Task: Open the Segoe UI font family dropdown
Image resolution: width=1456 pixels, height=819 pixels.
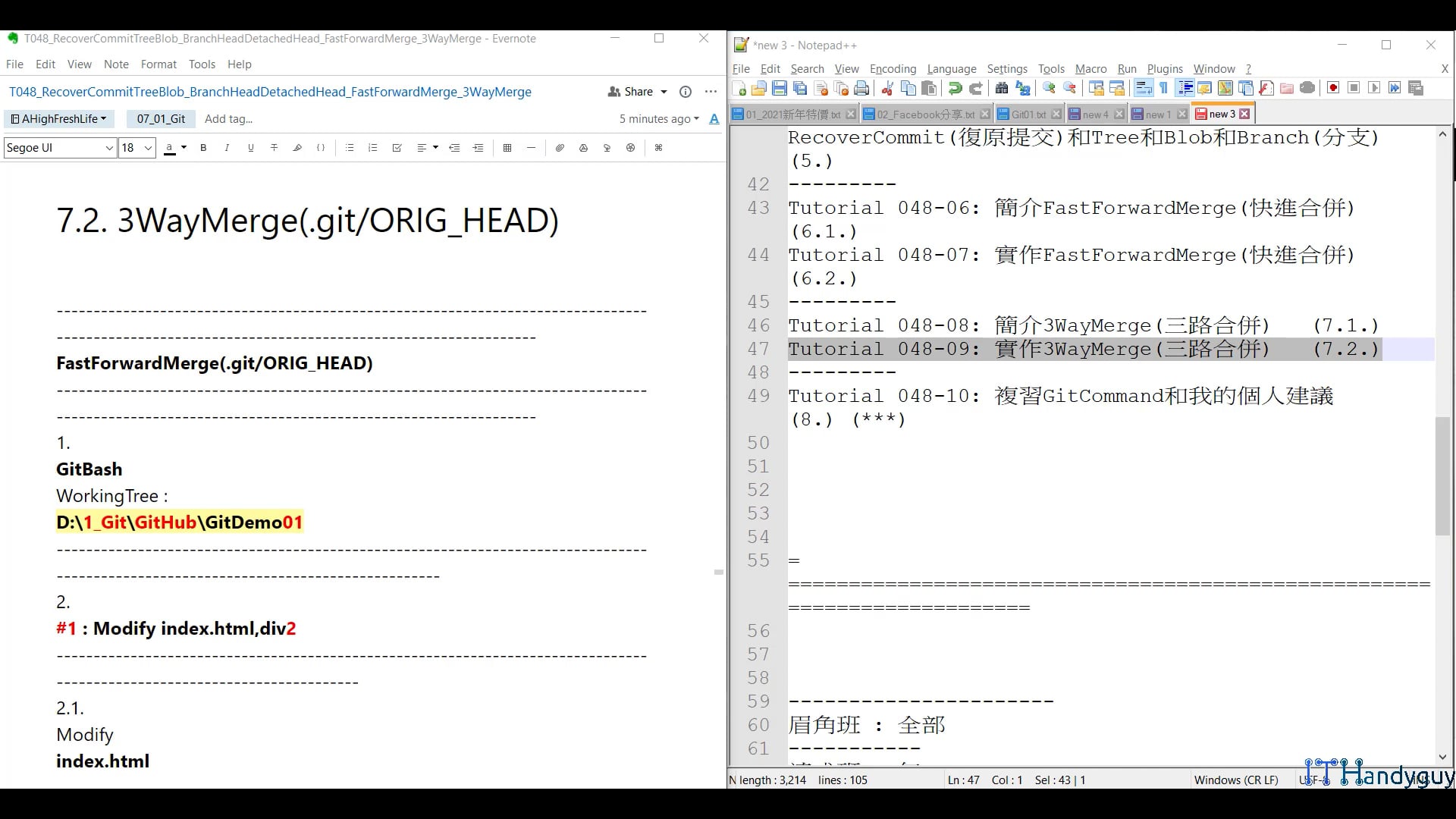Action: (60, 148)
